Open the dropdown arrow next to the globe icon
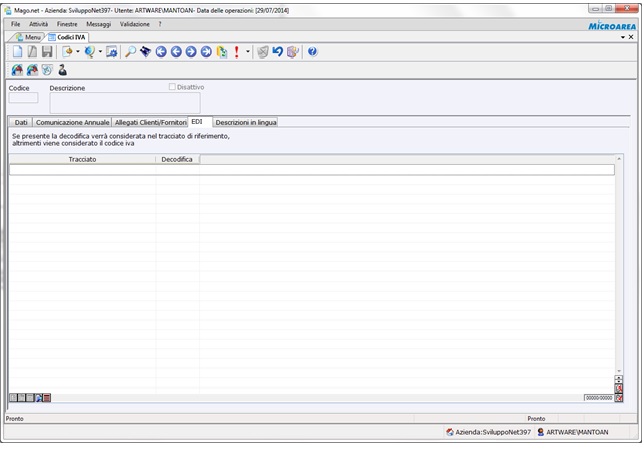 pyautogui.click(x=100, y=52)
